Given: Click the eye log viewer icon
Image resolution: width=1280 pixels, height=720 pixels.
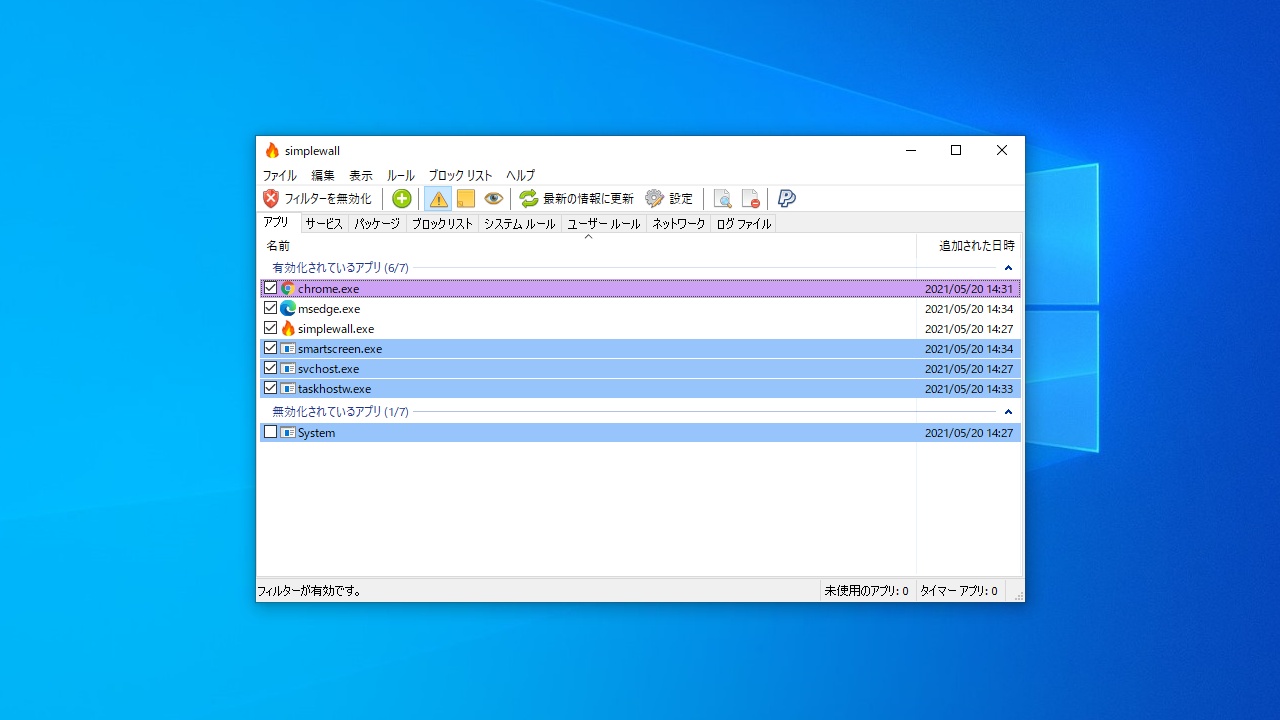Looking at the screenshot, I should [493, 199].
